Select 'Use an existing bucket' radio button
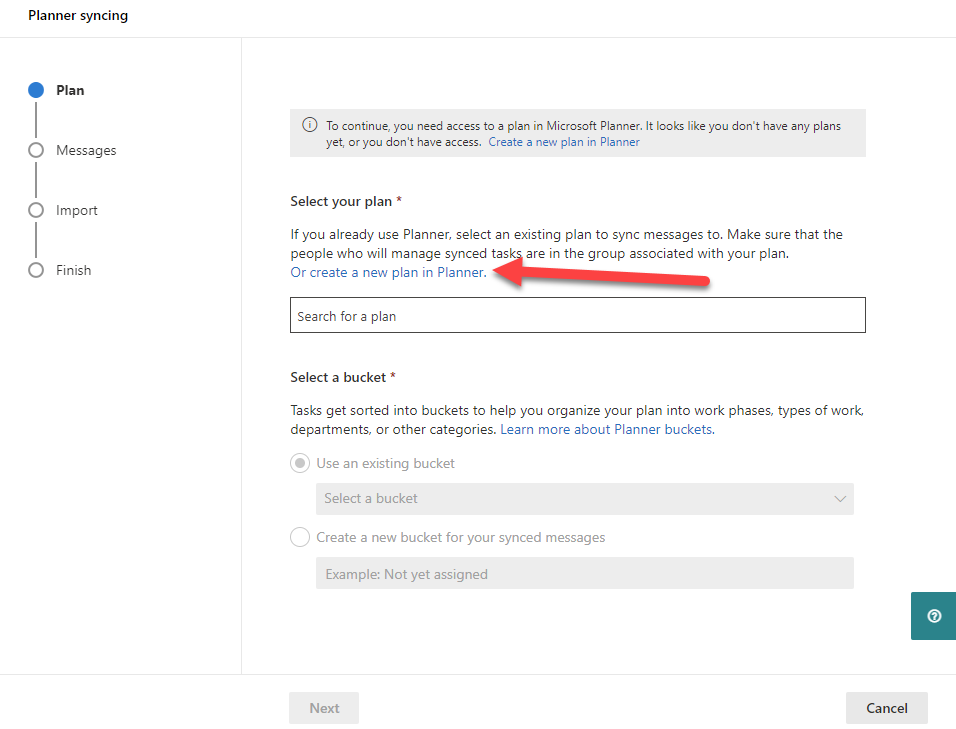Image resolution: width=956 pixels, height=729 pixels. tap(300, 464)
